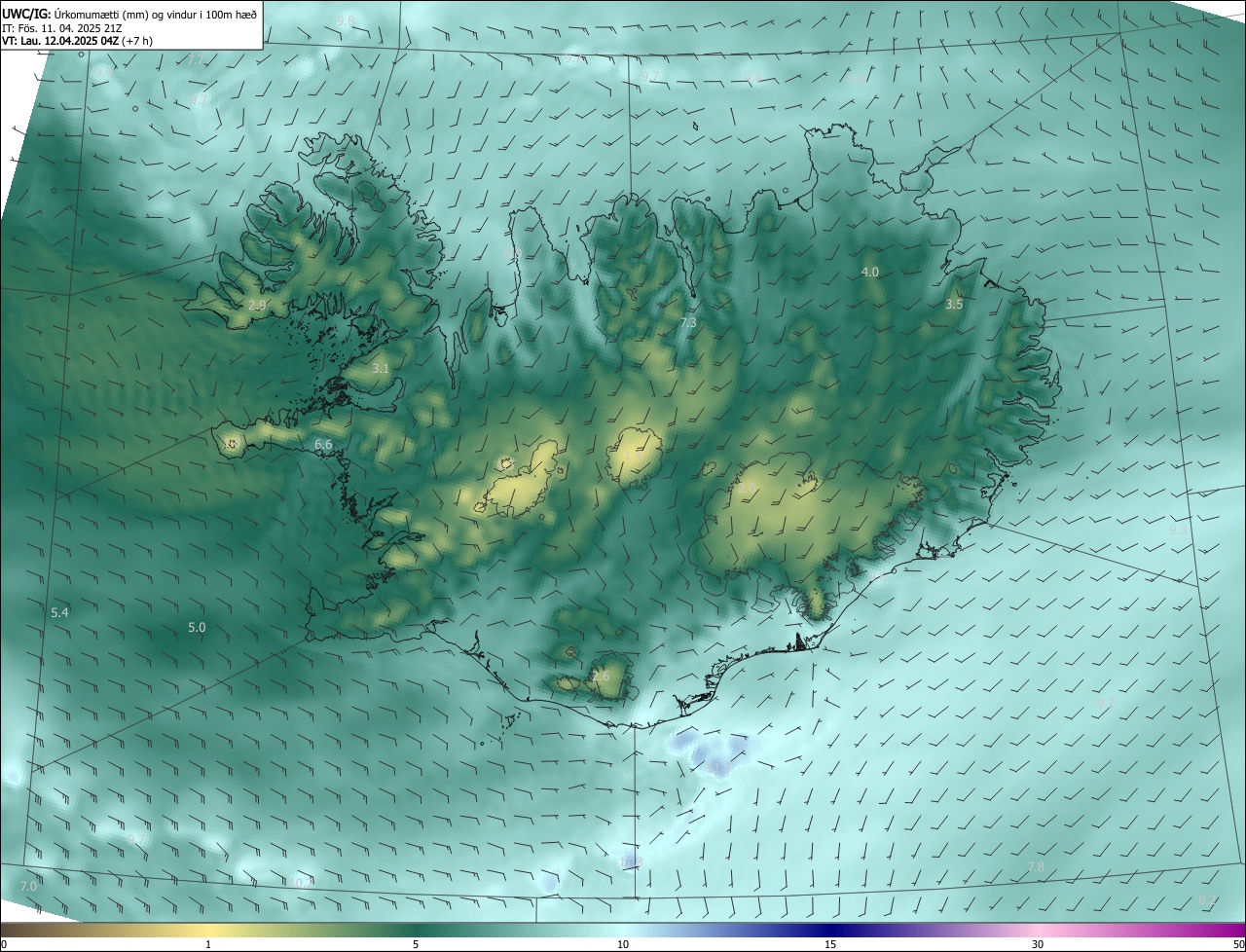Click the '7.0' value label in the map's southwest corner

pos(28,886)
